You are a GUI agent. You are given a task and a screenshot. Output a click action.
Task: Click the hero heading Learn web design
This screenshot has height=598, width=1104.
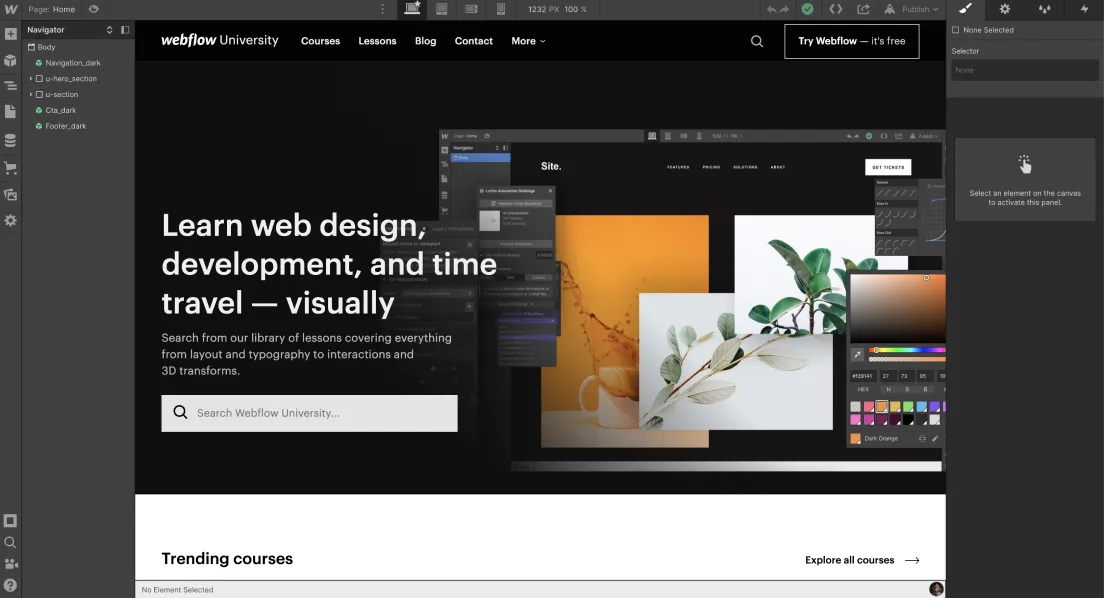(329, 264)
